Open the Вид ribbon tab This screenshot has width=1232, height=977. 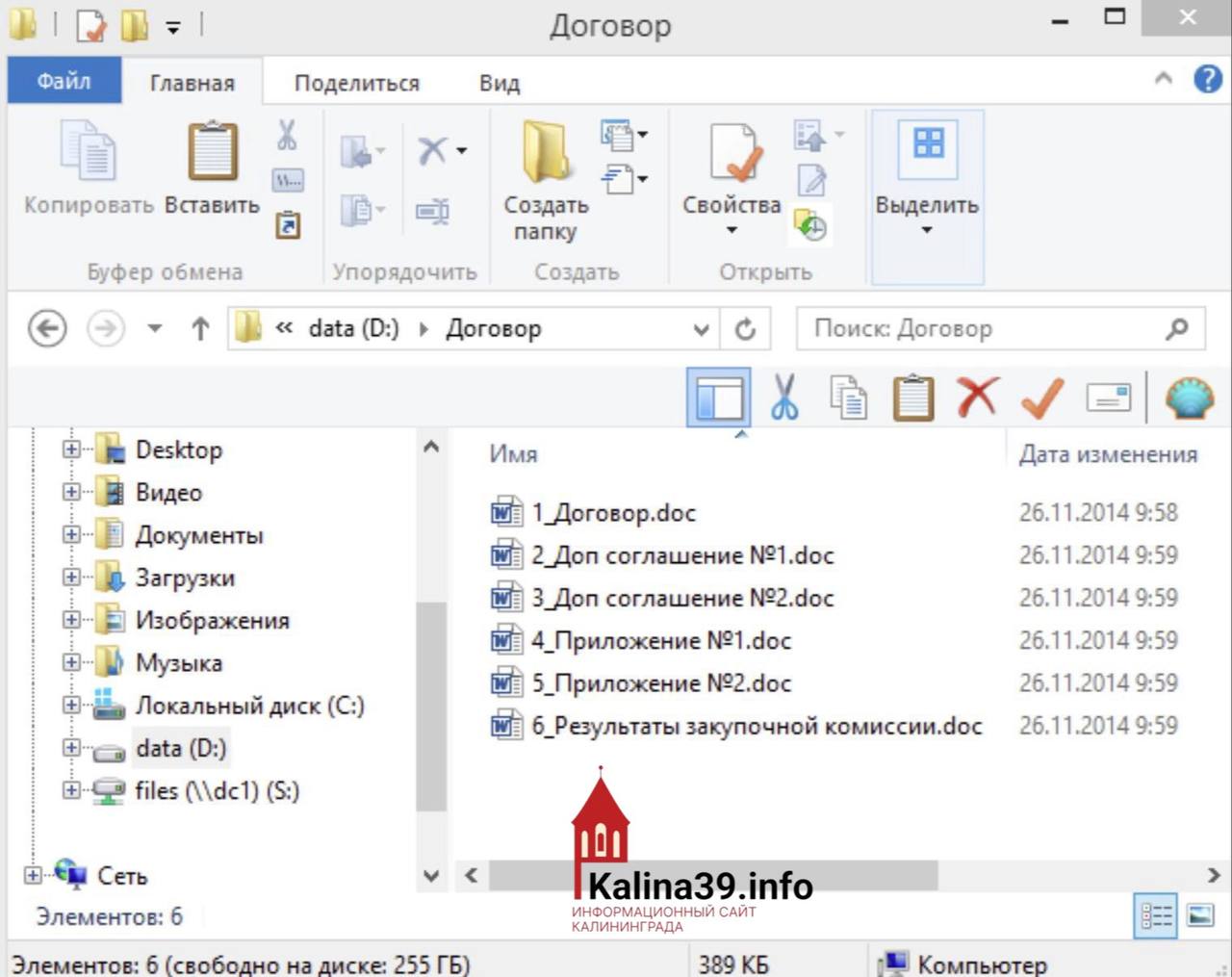click(499, 83)
